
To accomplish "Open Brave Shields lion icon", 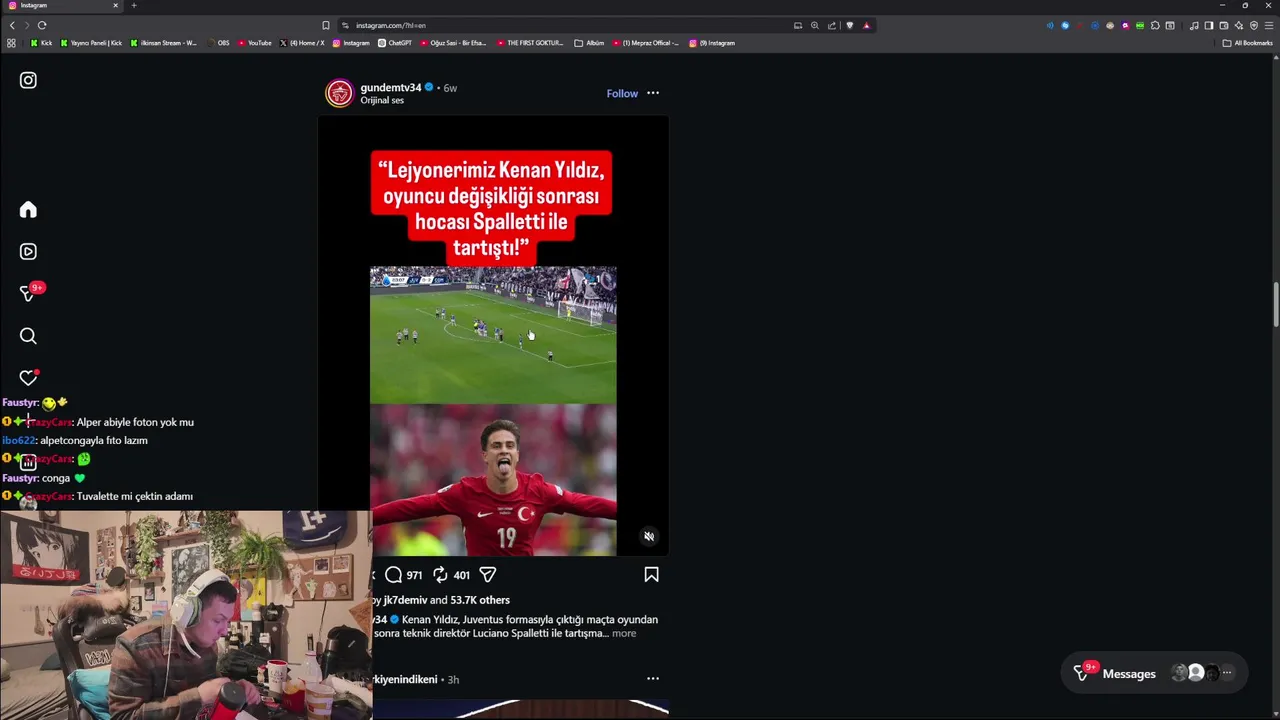I will (850, 25).
